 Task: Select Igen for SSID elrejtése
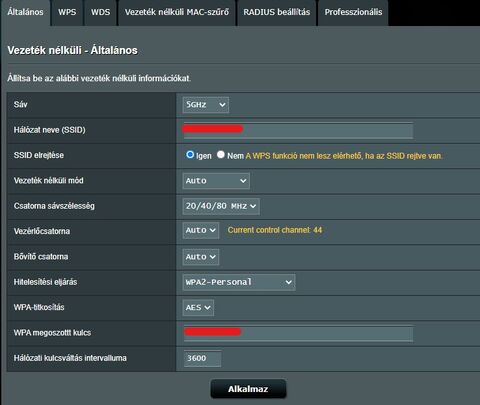point(190,155)
